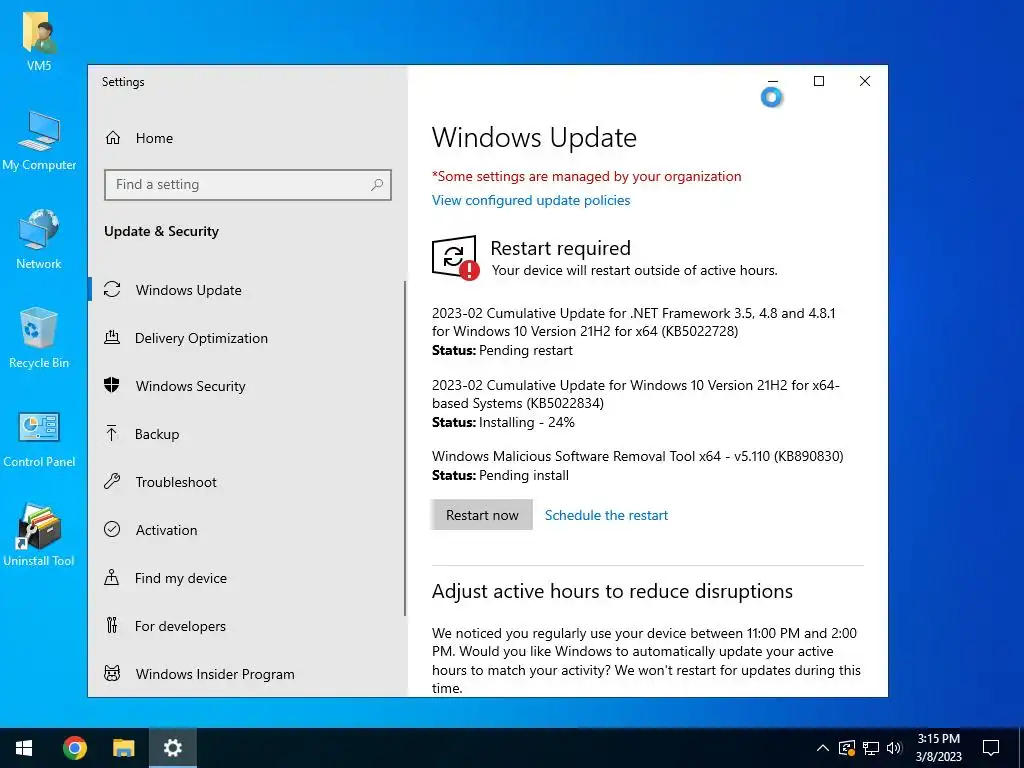Click the Restart now button
The image size is (1024, 768).
(482, 515)
